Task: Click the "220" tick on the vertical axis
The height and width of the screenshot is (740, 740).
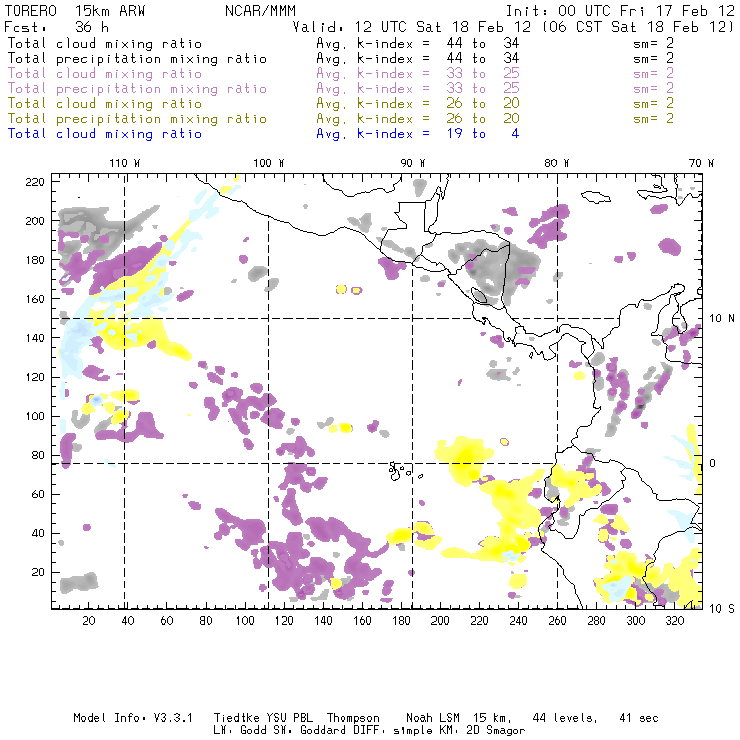Action: (35, 182)
